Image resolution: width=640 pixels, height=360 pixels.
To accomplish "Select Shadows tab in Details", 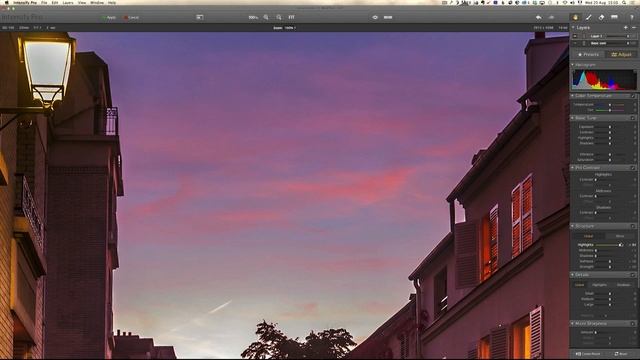I will coord(623,285).
